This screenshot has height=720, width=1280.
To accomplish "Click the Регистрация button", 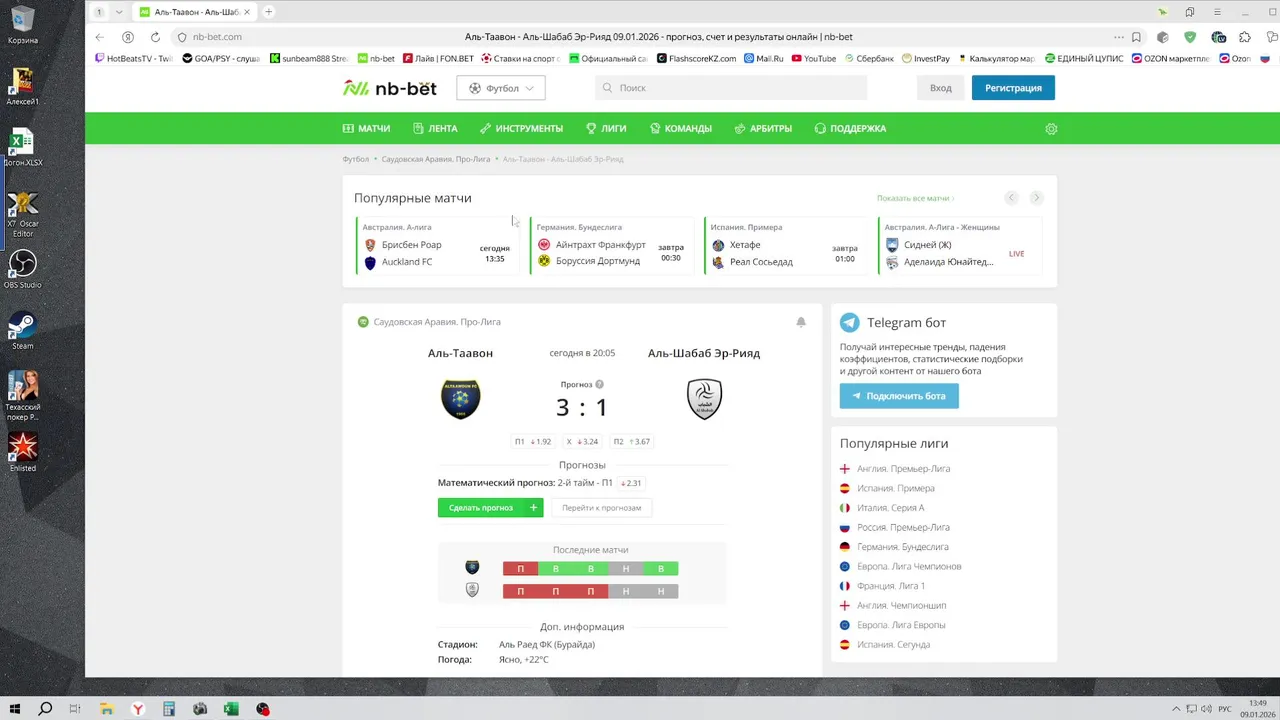I will (x=1013, y=88).
